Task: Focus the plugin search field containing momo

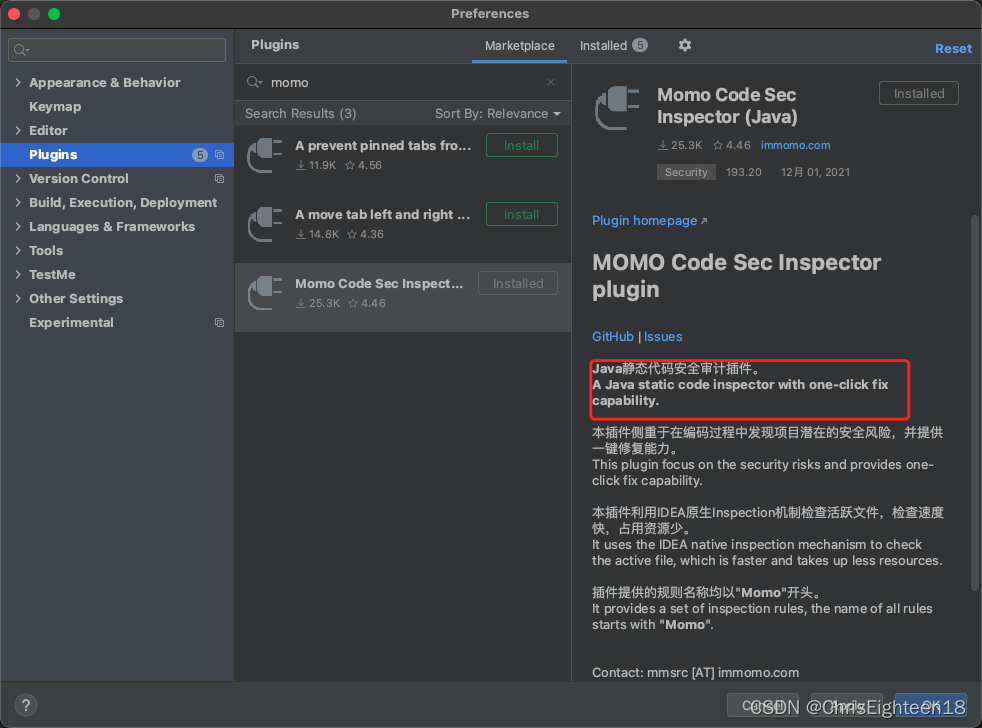Action: point(402,82)
